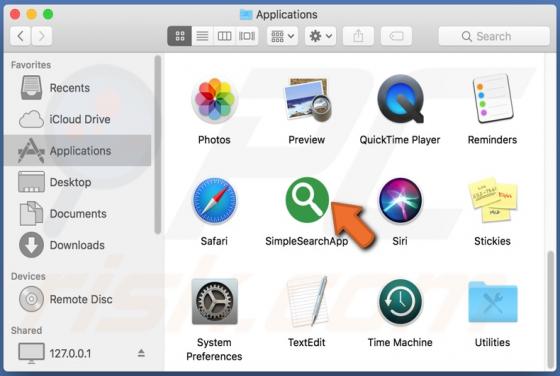This screenshot has height=376, width=560.
Task: Select Applications in the sidebar
Action: 78,151
